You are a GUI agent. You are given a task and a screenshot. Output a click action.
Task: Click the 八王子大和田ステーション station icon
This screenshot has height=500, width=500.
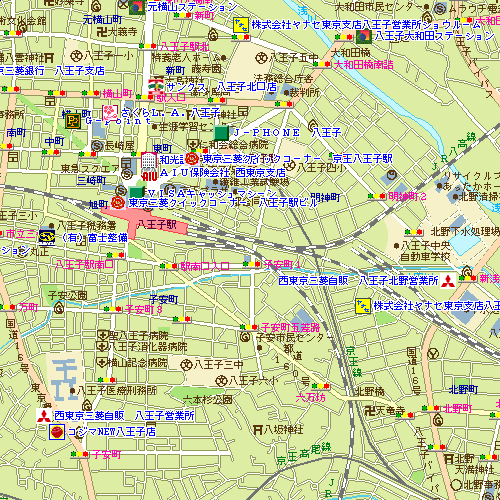point(364,37)
